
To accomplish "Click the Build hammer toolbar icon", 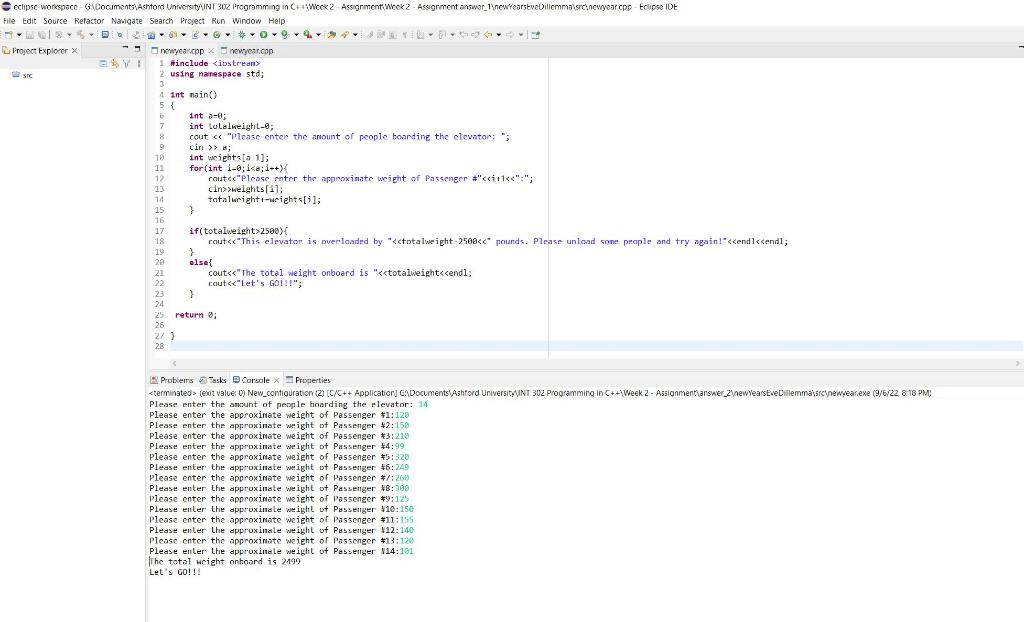I will pos(81,35).
